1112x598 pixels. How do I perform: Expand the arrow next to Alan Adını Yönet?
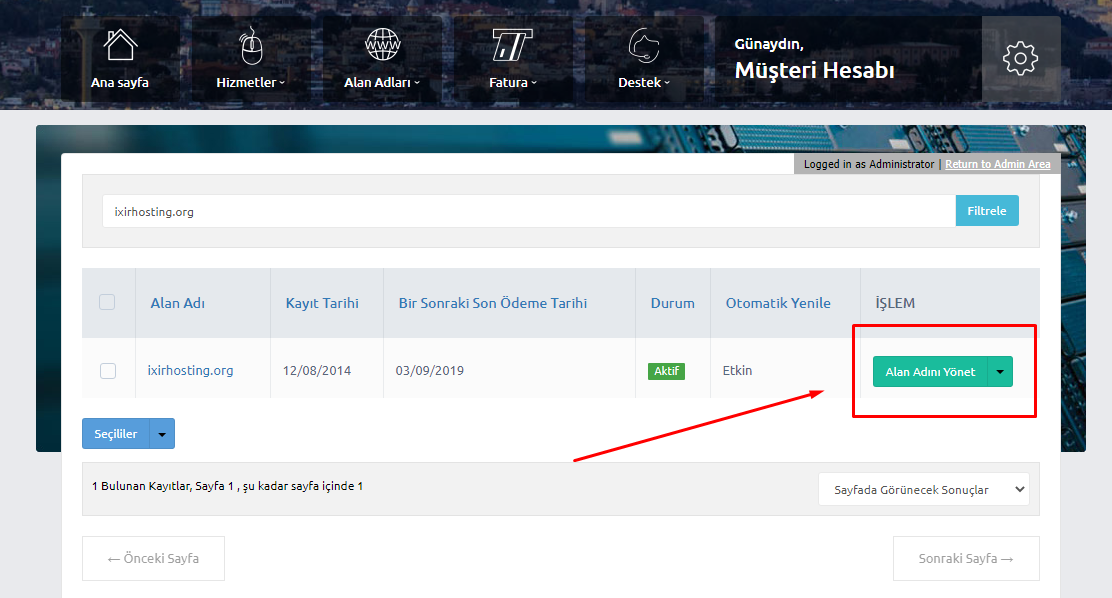click(1000, 372)
